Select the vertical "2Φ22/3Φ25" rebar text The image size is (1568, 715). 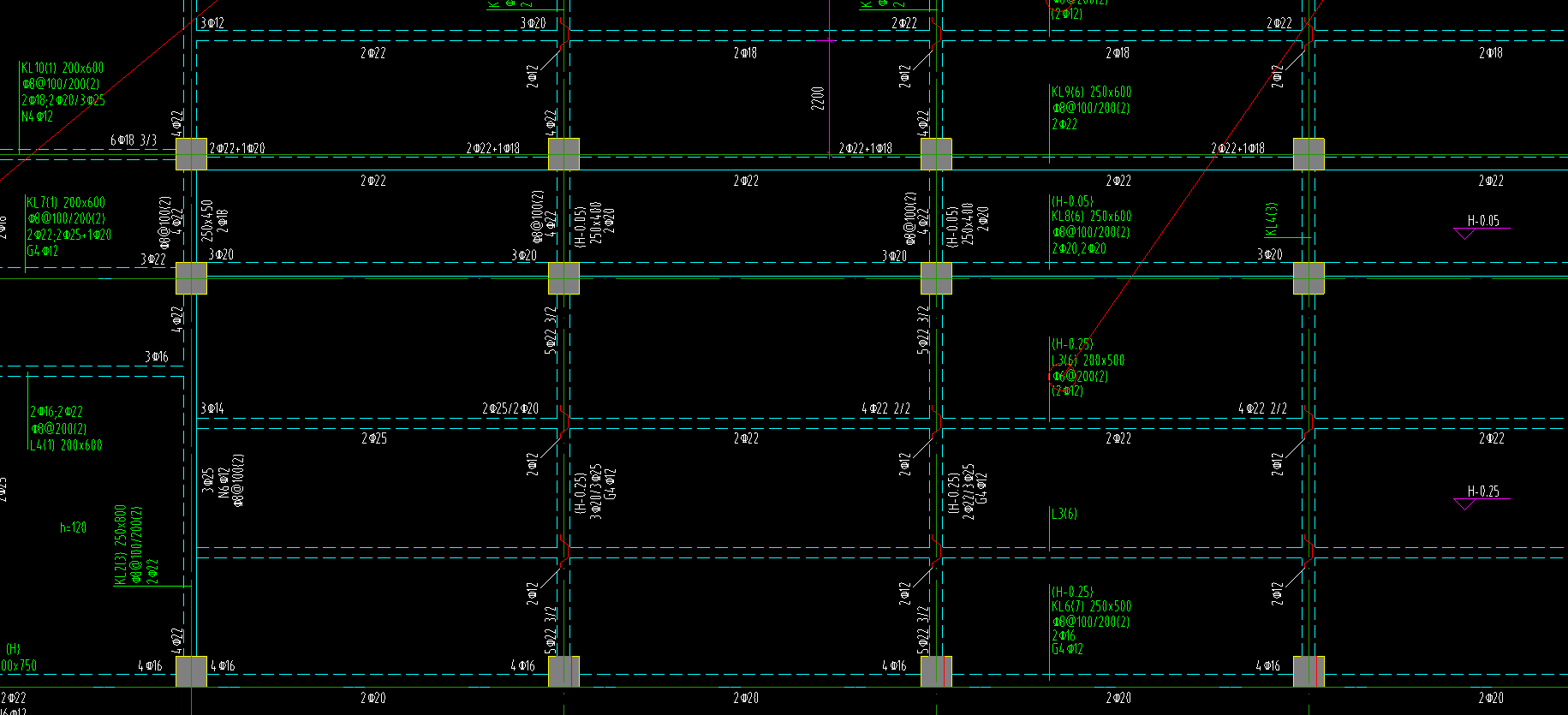click(x=969, y=492)
